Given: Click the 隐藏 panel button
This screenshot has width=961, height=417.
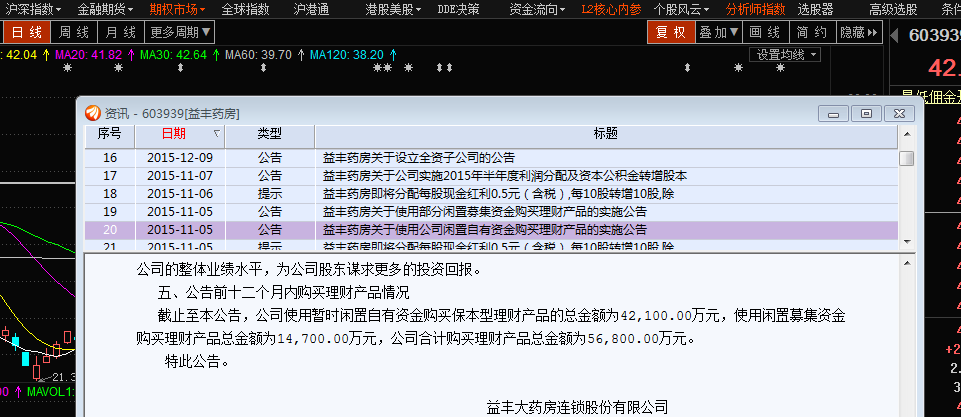Looking at the screenshot, I should [x=859, y=33].
